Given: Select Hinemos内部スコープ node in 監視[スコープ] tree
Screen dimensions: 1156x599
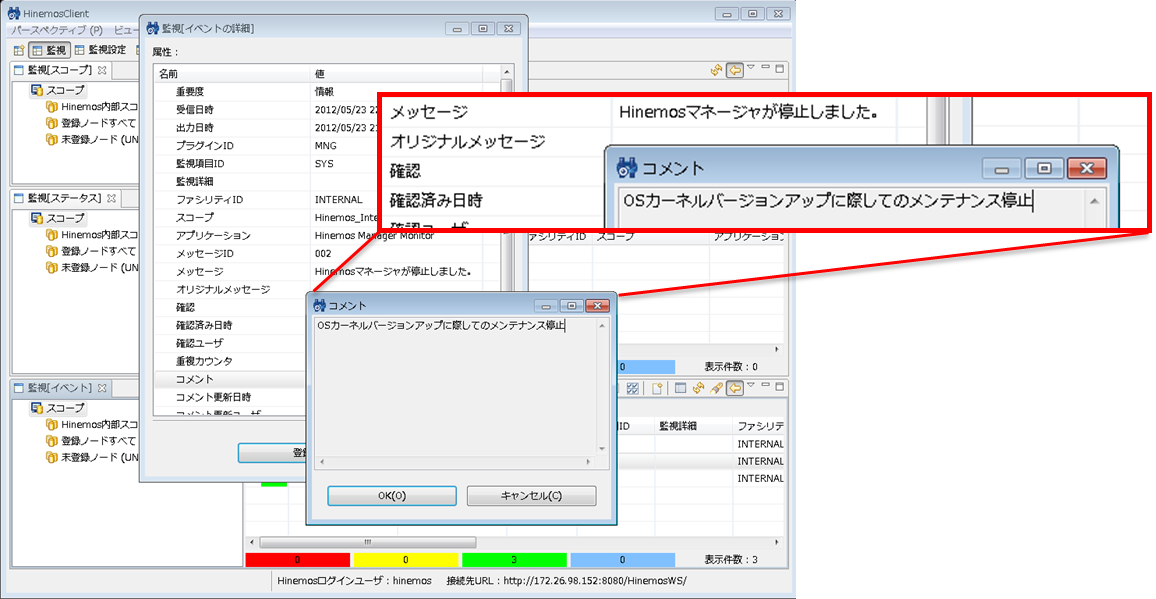Looking at the screenshot, I should (91, 106).
